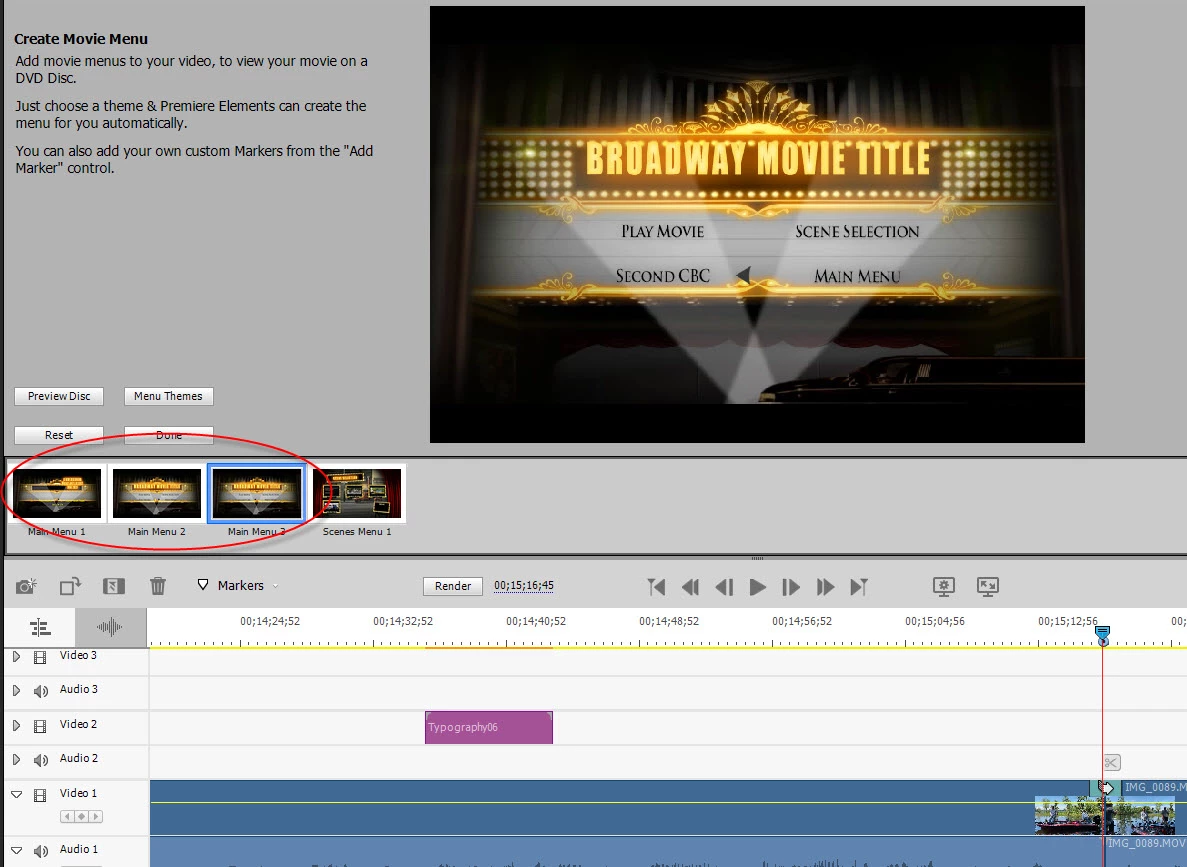Click the track layout icon above tracks

[x=39, y=627]
